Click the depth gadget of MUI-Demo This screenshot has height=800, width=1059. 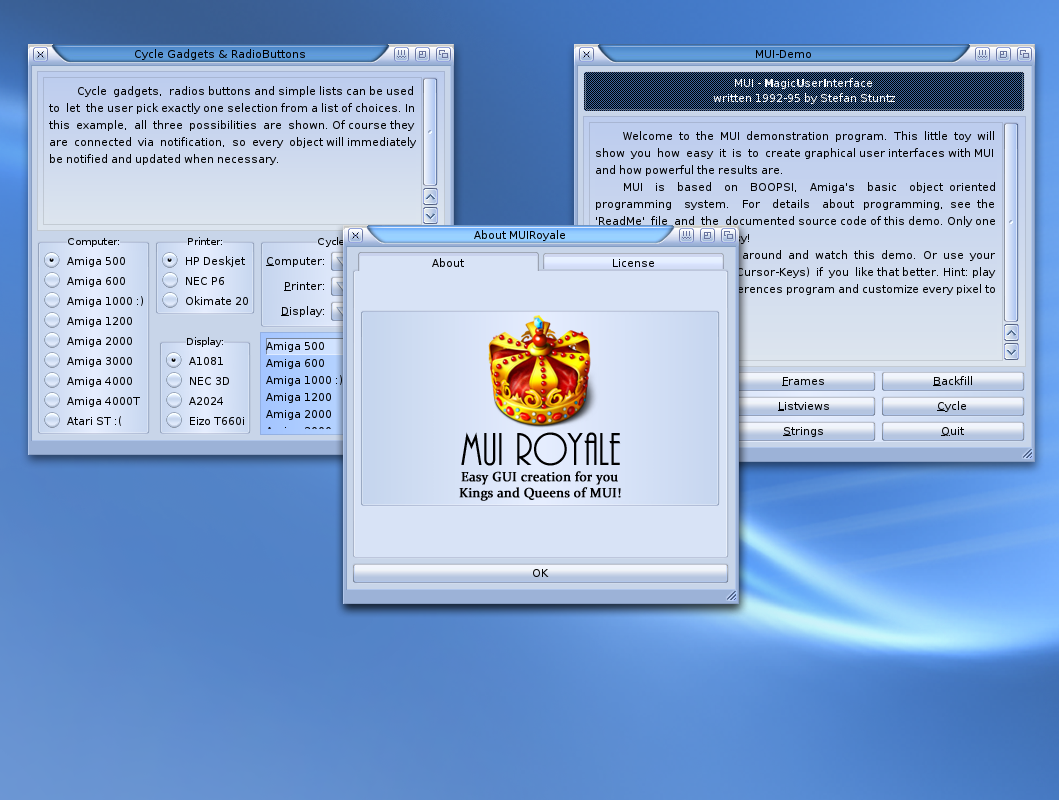[1024, 54]
